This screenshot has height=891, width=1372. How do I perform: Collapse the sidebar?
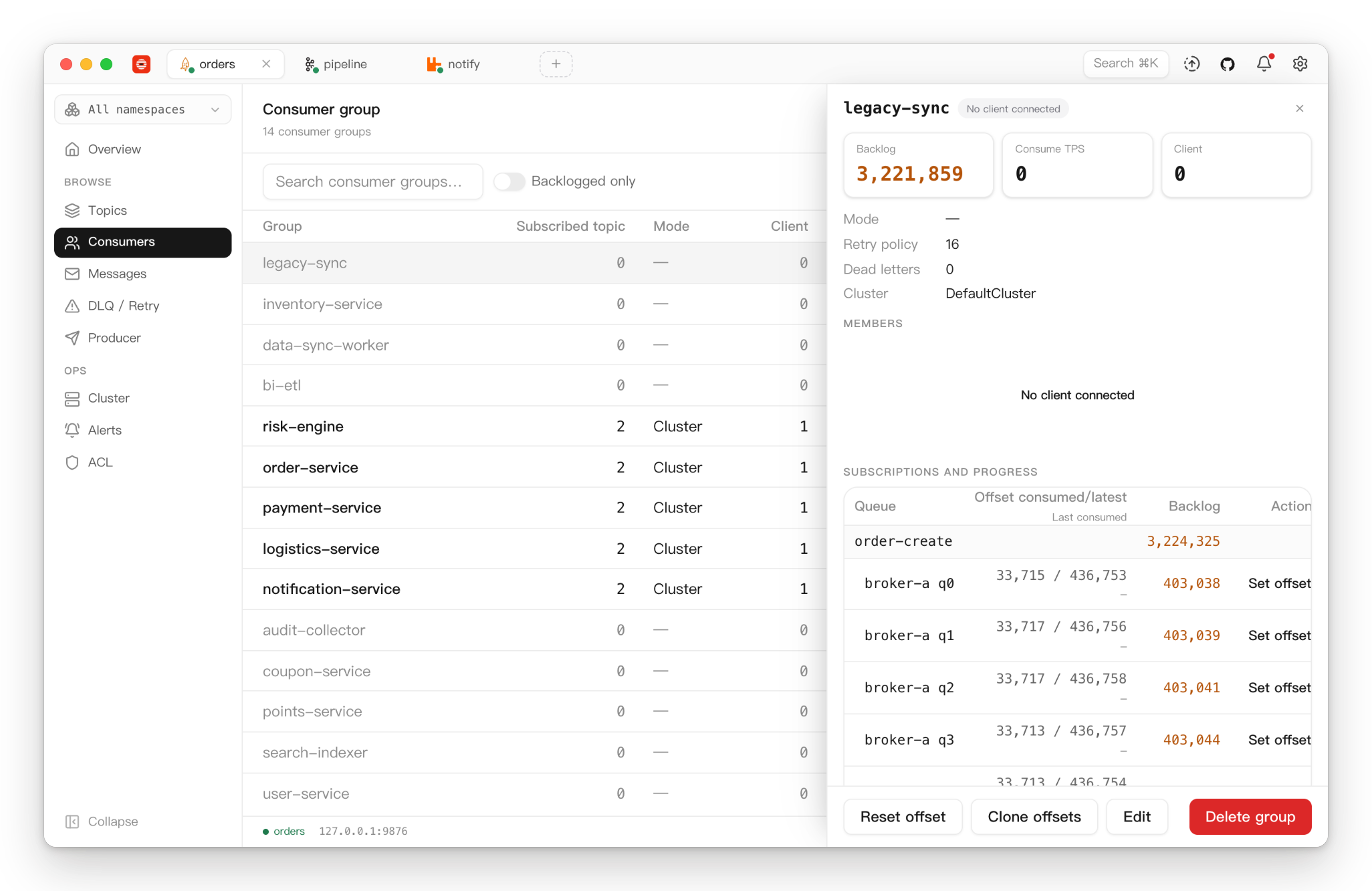(x=102, y=822)
